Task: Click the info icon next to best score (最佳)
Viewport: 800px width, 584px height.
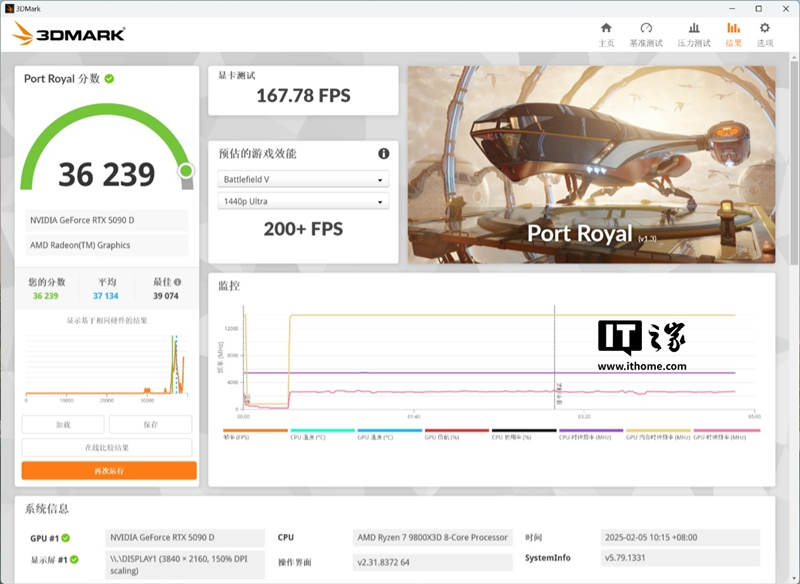Action: coord(178,282)
